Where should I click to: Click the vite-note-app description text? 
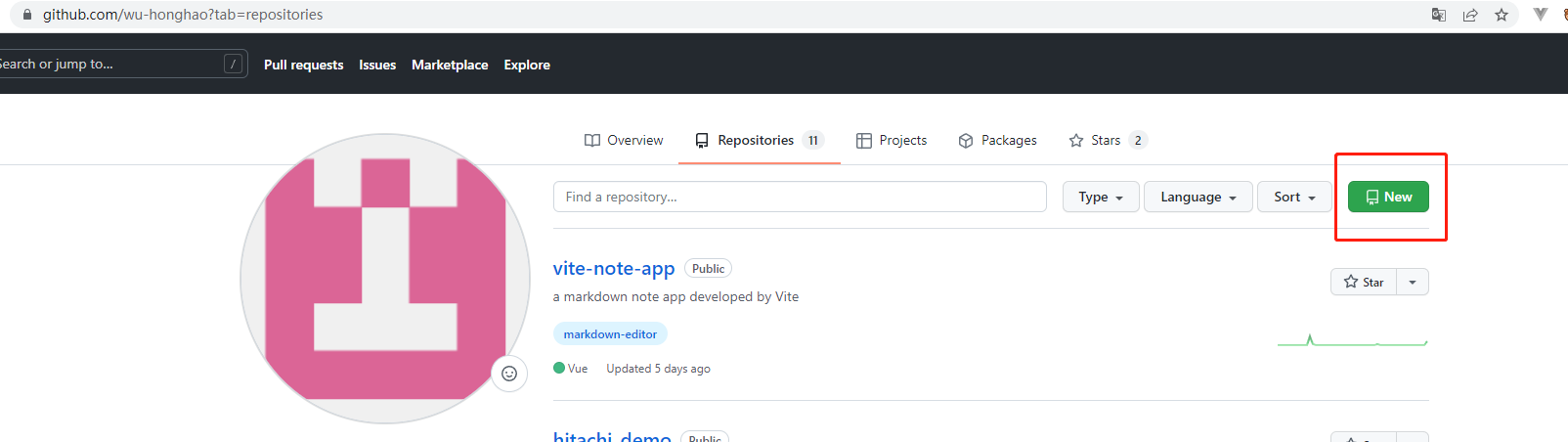(x=675, y=296)
